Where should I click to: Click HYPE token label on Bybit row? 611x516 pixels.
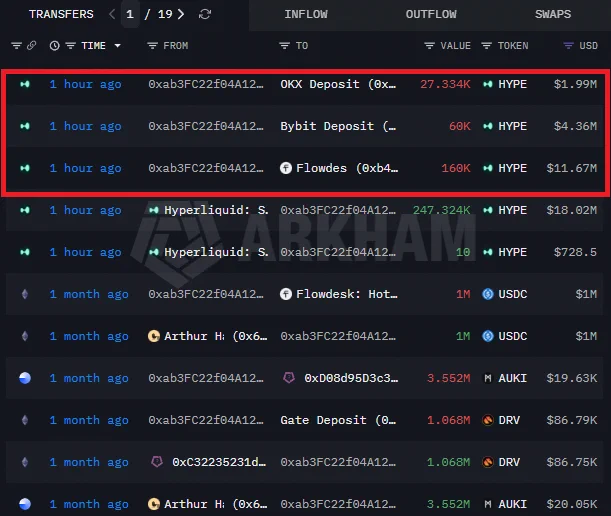click(x=512, y=126)
